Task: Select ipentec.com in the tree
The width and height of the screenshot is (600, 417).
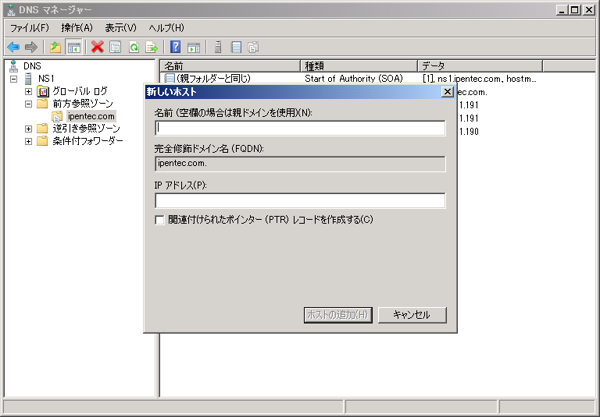Action: click(x=91, y=116)
